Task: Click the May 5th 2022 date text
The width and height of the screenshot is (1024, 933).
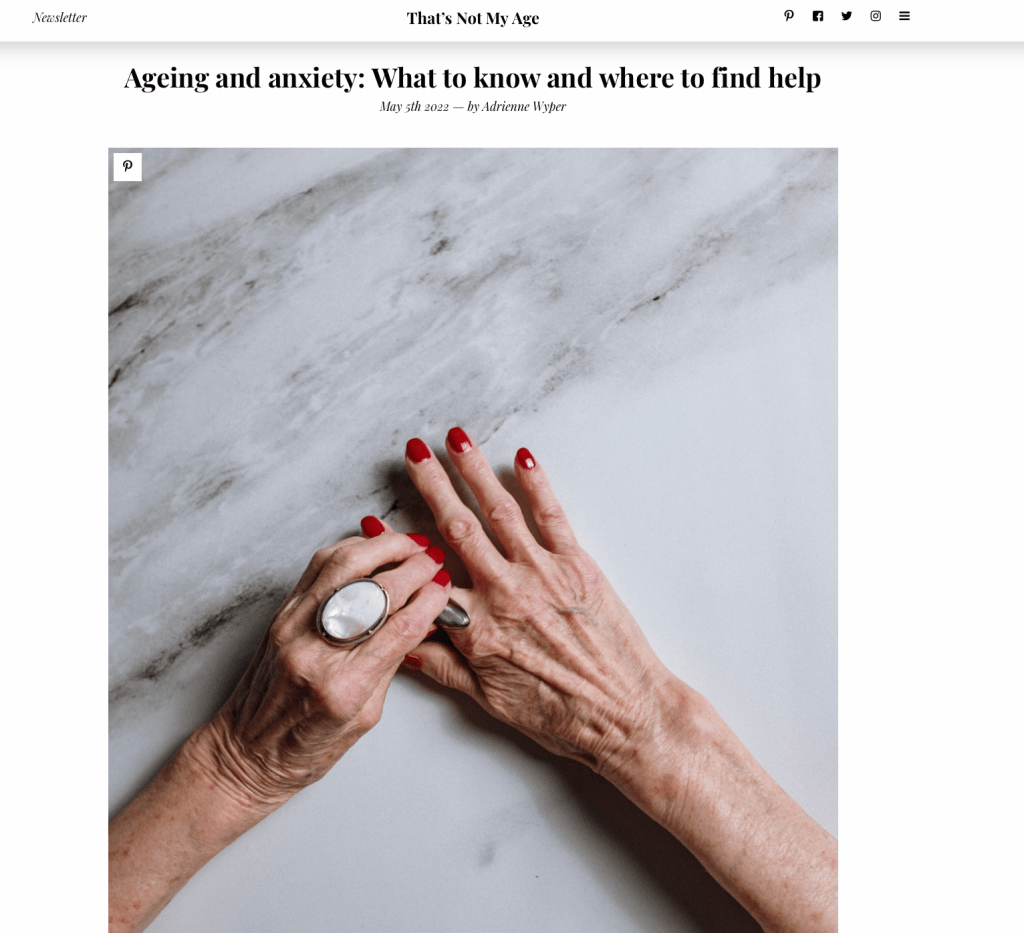Action: (x=414, y=106)
